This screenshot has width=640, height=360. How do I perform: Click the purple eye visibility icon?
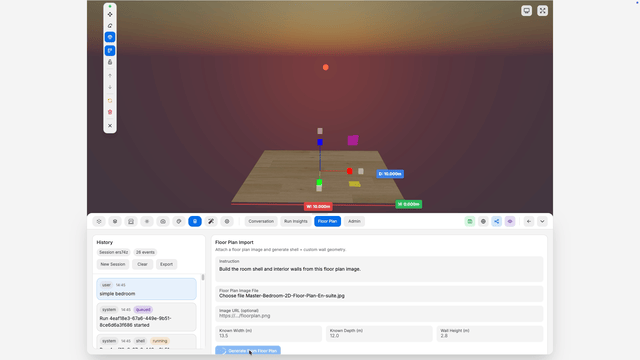point(510,221)
